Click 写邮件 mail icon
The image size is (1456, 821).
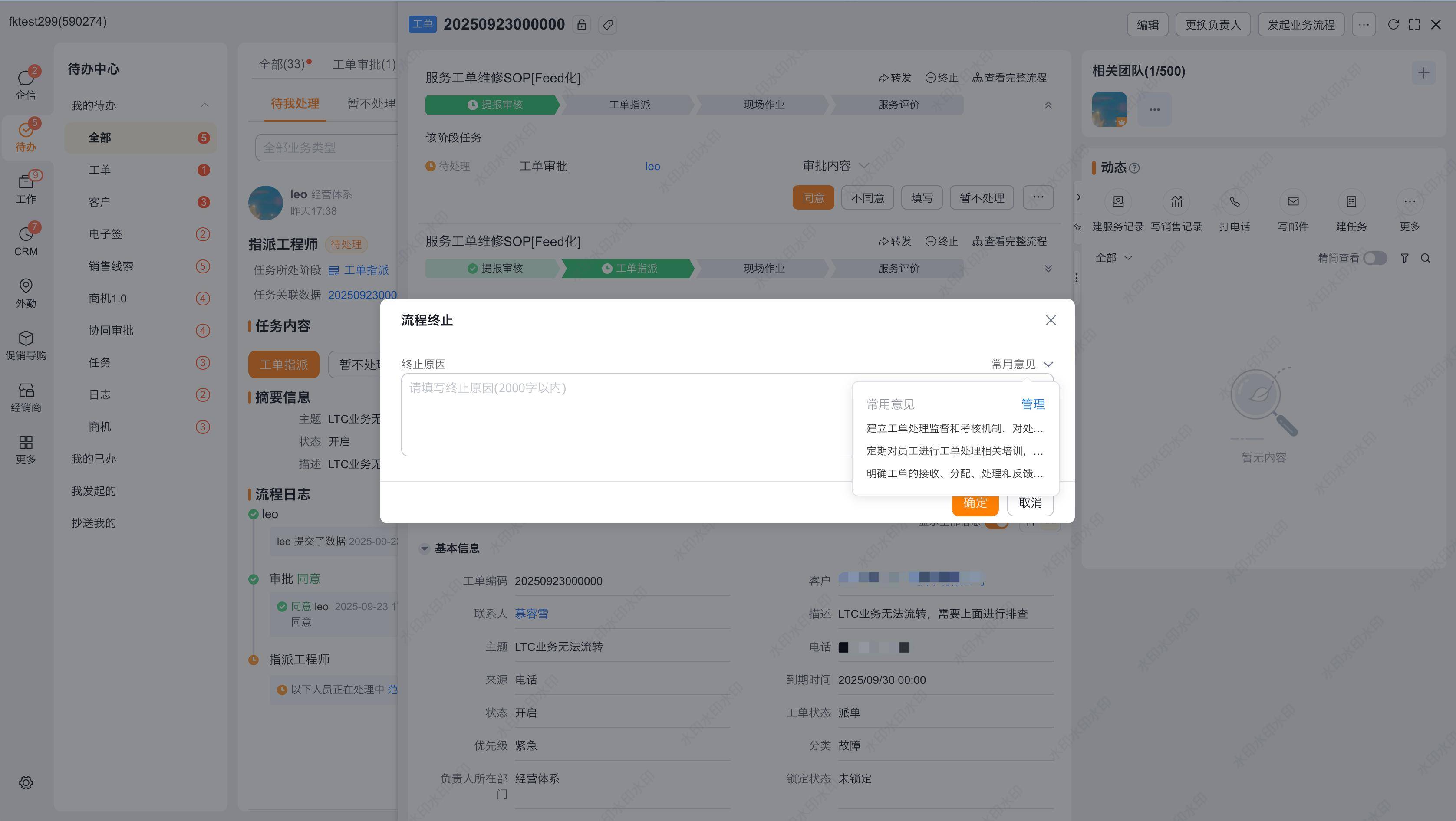point(1293,202)
